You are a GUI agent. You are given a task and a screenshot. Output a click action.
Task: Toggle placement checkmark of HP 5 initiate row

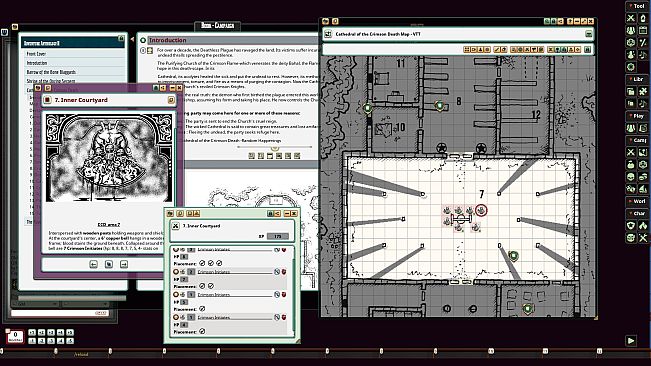(x=202, y=309)
